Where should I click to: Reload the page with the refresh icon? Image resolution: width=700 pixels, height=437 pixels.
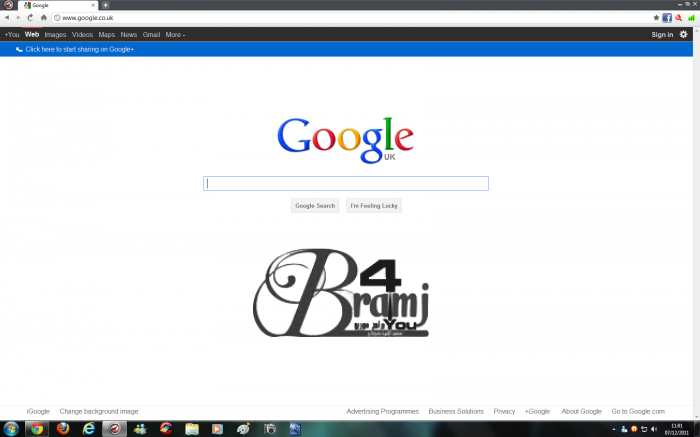coord(30,18)
